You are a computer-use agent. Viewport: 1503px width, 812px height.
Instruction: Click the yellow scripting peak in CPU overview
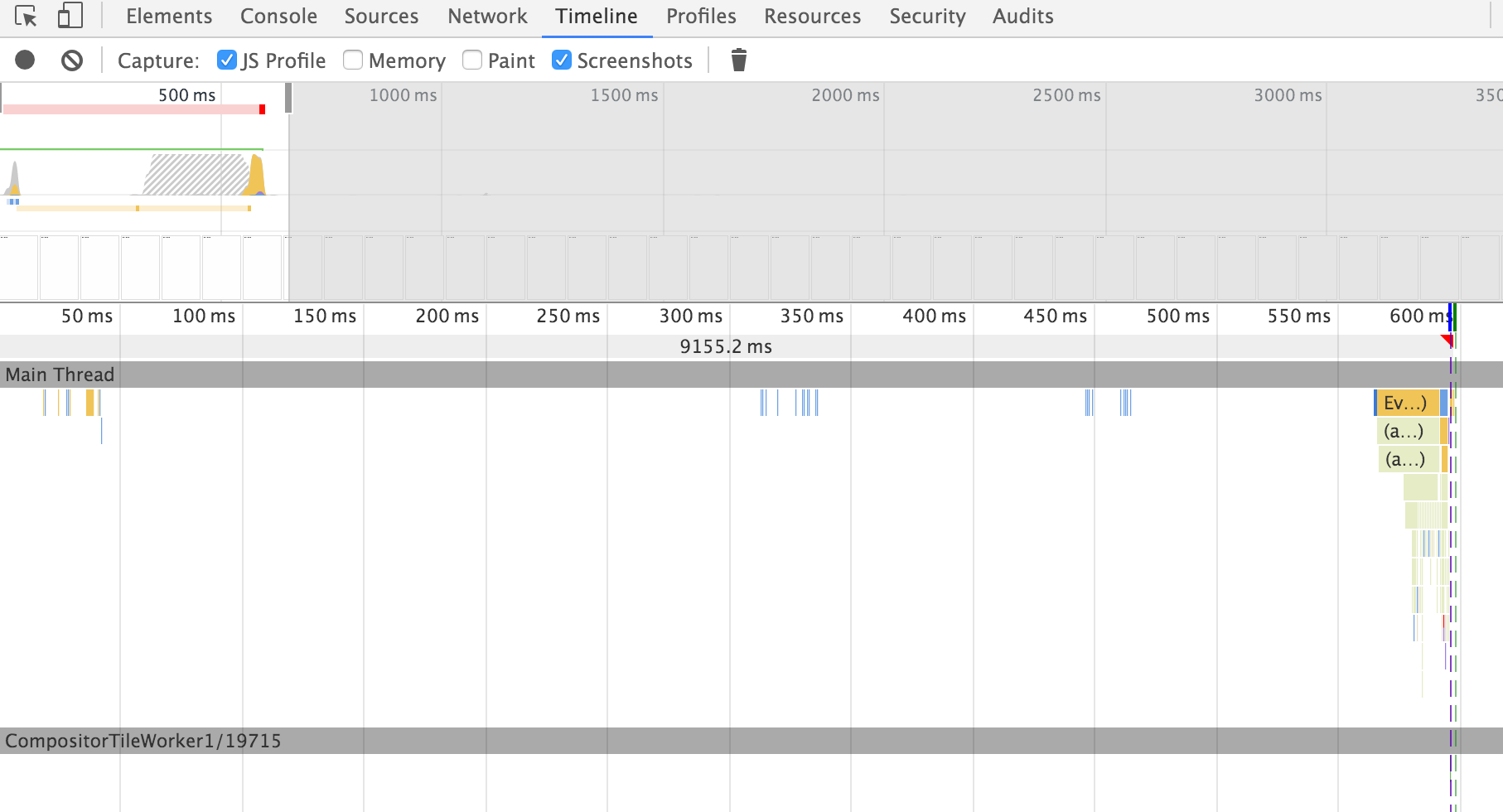click(x=257, y=176)
